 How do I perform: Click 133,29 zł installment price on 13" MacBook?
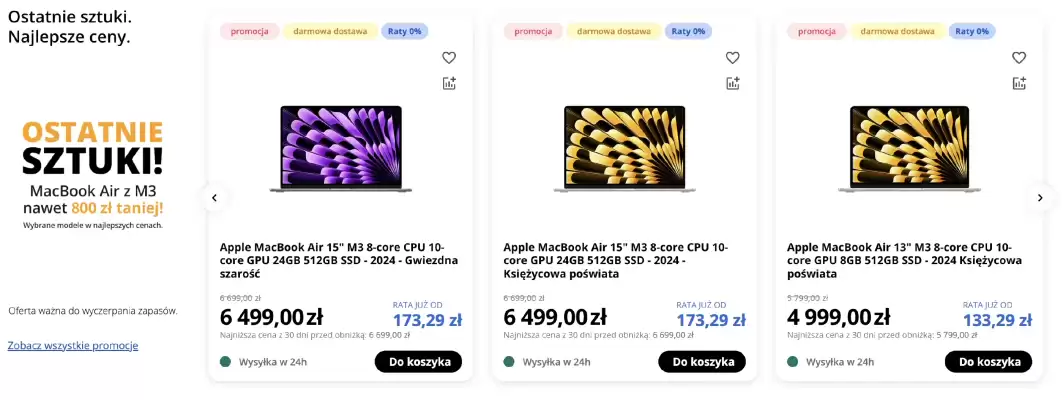click(x=998, y=320)
